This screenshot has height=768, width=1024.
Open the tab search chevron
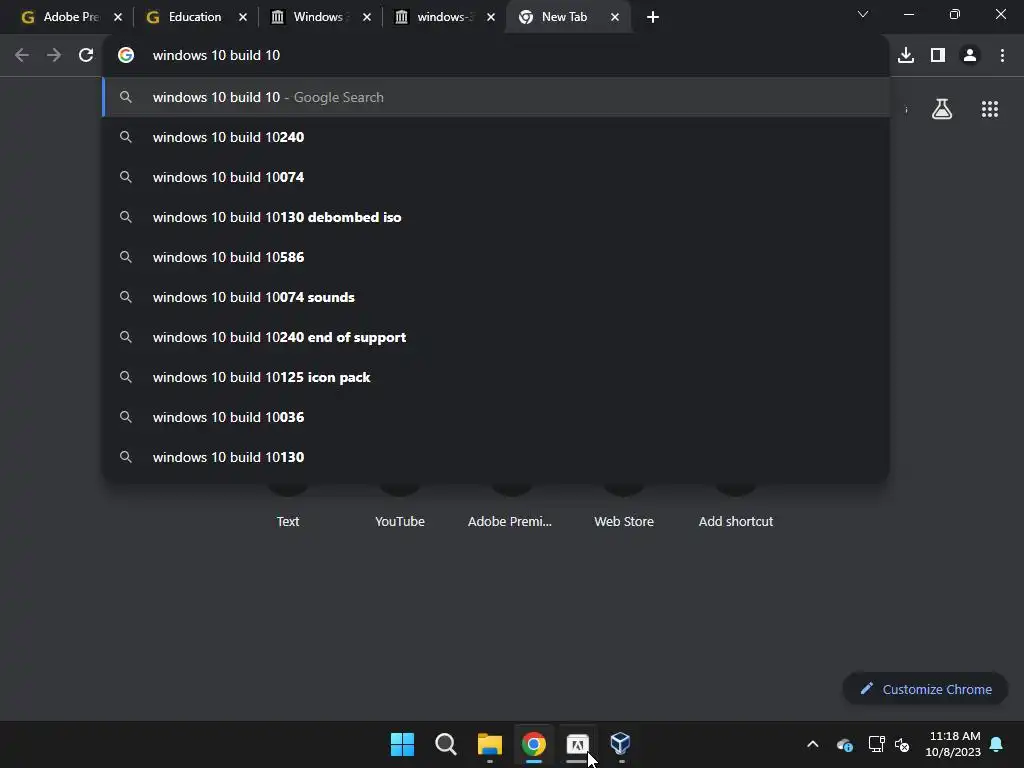pos(863,14)
